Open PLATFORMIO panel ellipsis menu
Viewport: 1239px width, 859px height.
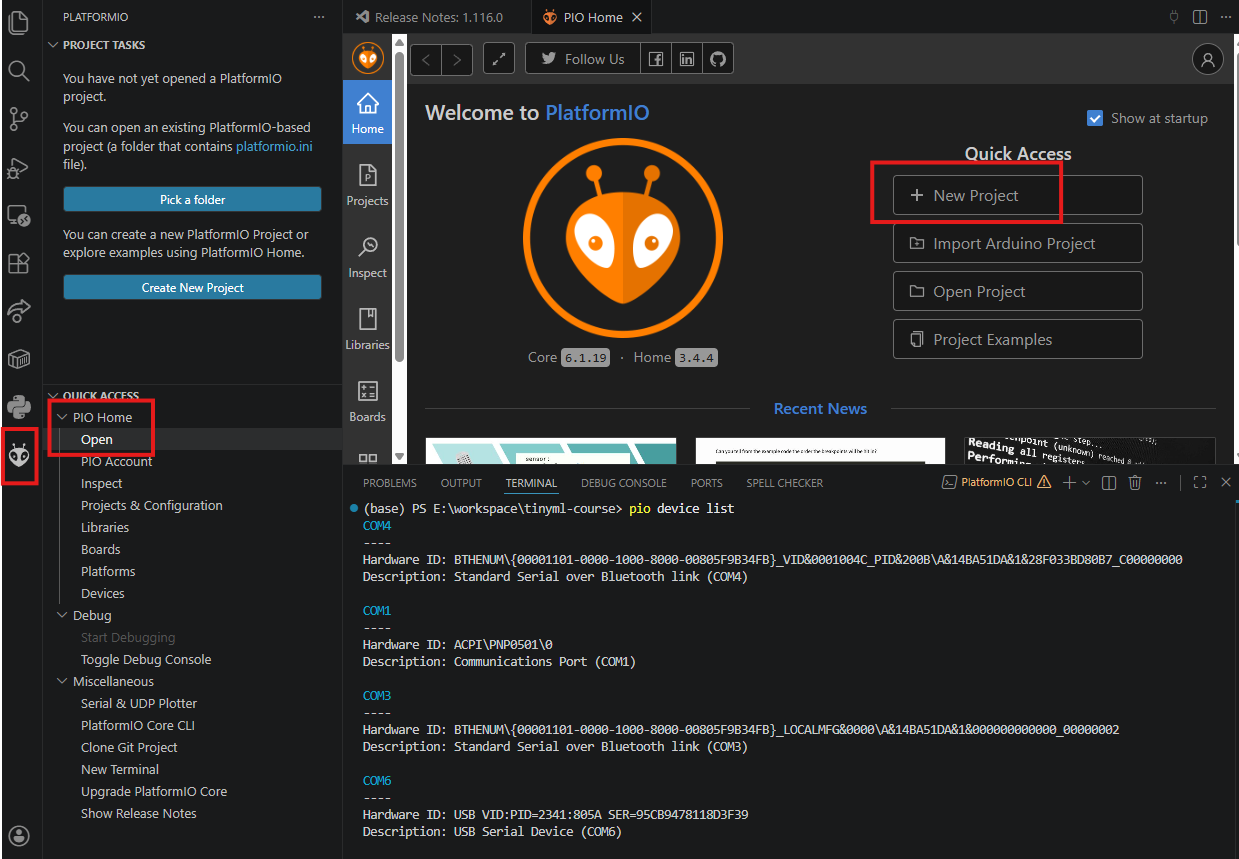pyautogui.click(x=319, y=17)
